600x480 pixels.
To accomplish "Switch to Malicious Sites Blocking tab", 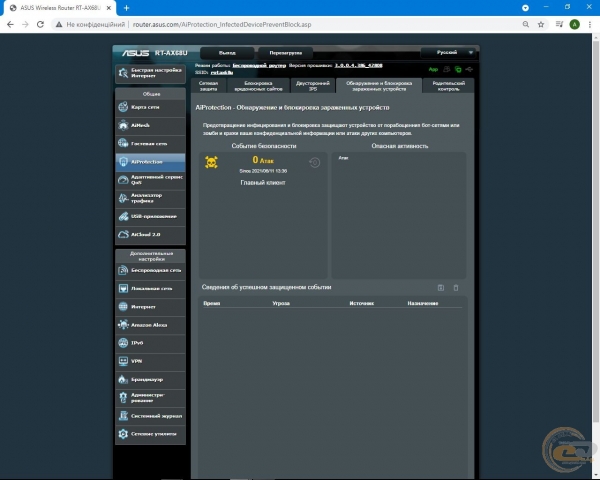I will point(258,86).
